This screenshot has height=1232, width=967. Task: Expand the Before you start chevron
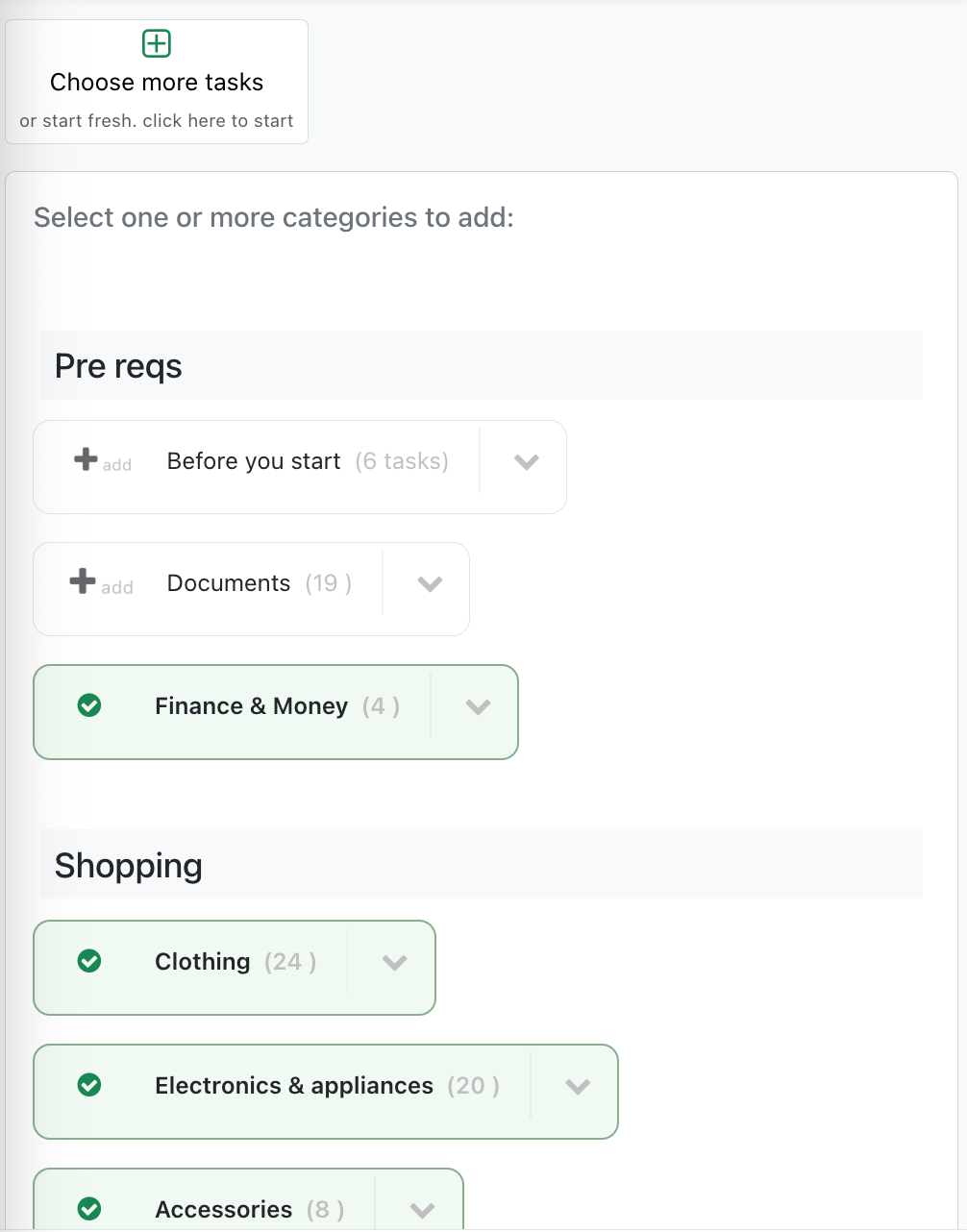pyautogui.click(x=526, y=462)
